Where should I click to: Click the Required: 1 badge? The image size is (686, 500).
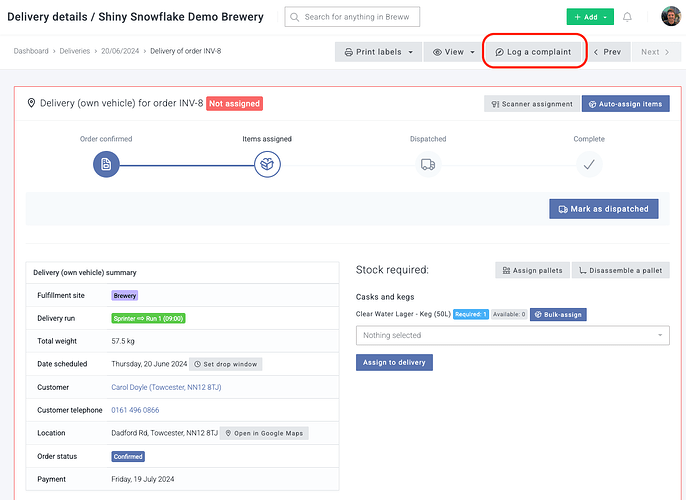pyautogui.click(x=471, y=315)
